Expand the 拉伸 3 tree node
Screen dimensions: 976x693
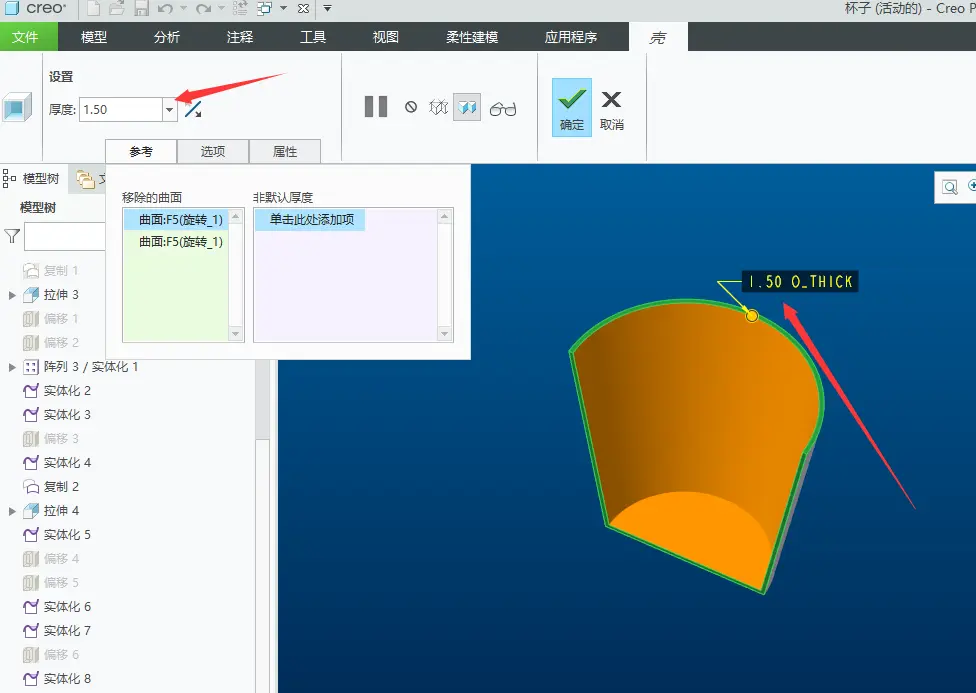click(x=12, y=295)
